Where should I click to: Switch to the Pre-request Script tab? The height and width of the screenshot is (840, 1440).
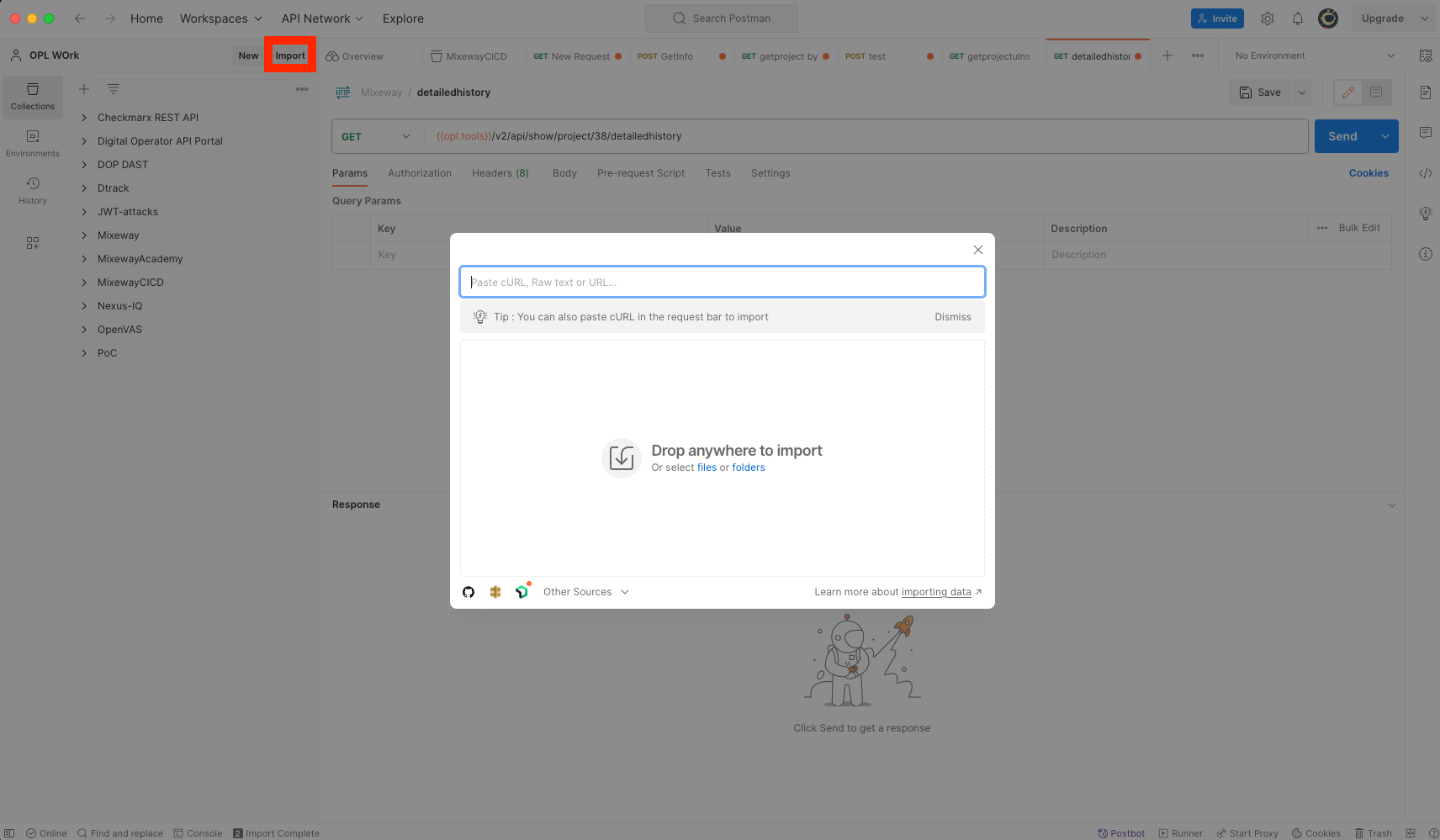[641, 173]
